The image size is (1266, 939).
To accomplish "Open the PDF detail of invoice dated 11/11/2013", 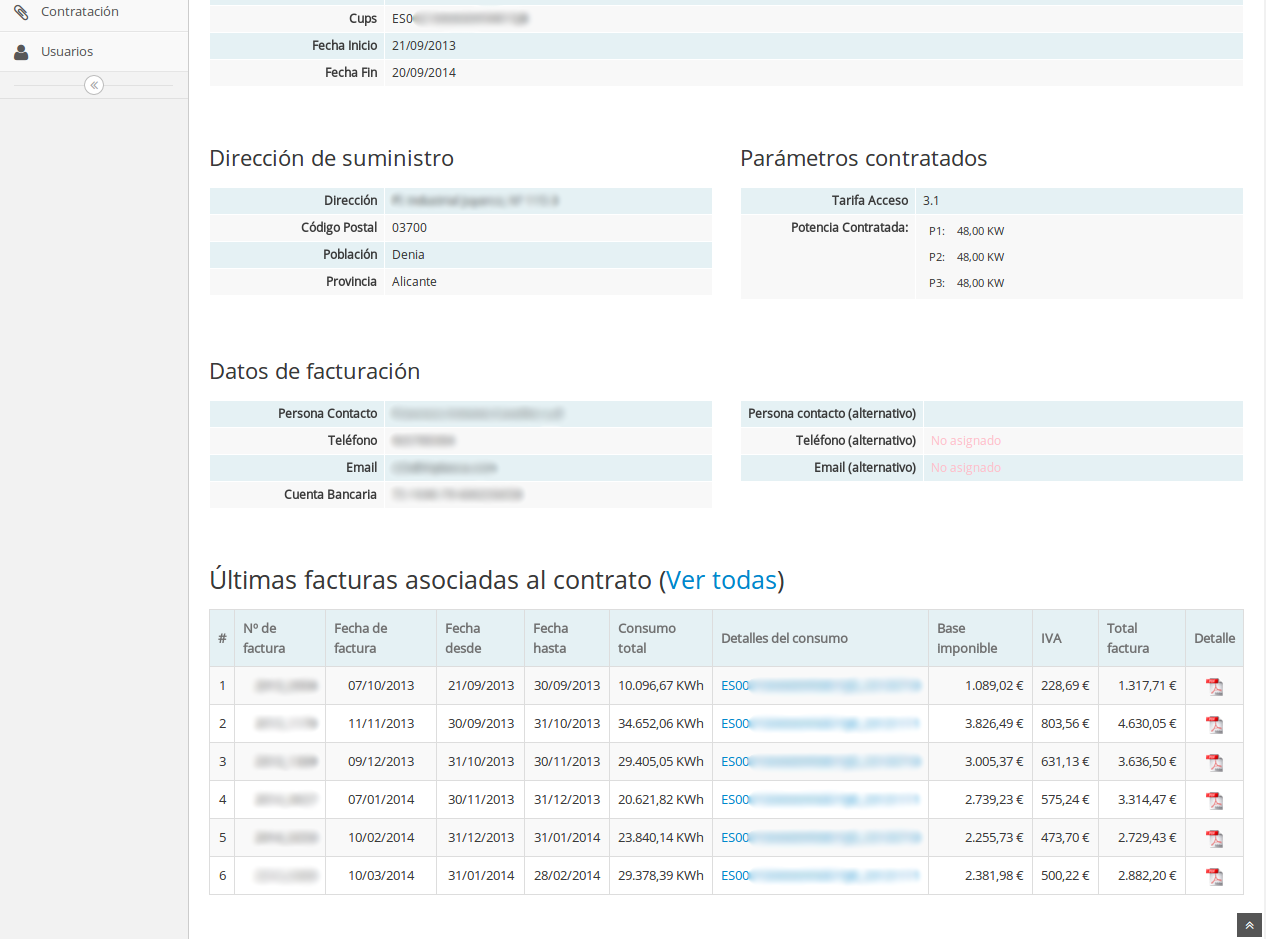I will coord(1214,724).
